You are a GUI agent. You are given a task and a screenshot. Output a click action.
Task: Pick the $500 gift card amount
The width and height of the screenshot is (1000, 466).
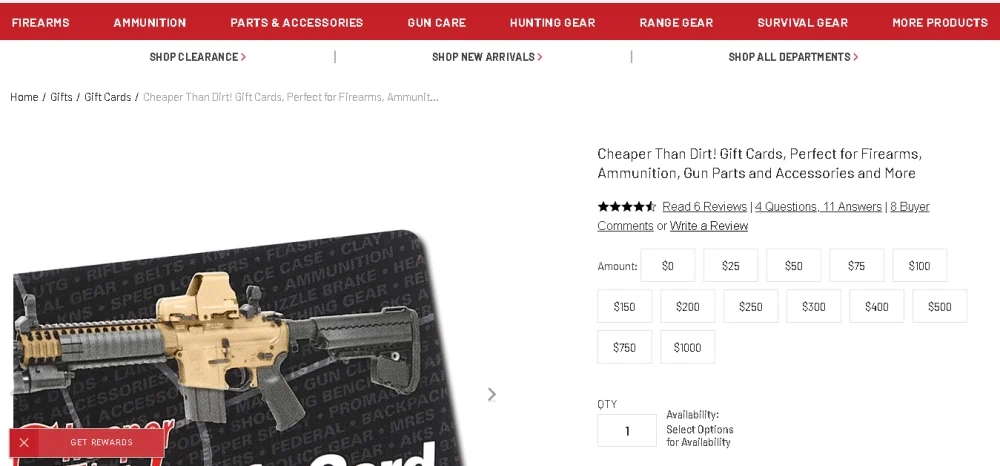pyautogui.click(x=939, y=307)
